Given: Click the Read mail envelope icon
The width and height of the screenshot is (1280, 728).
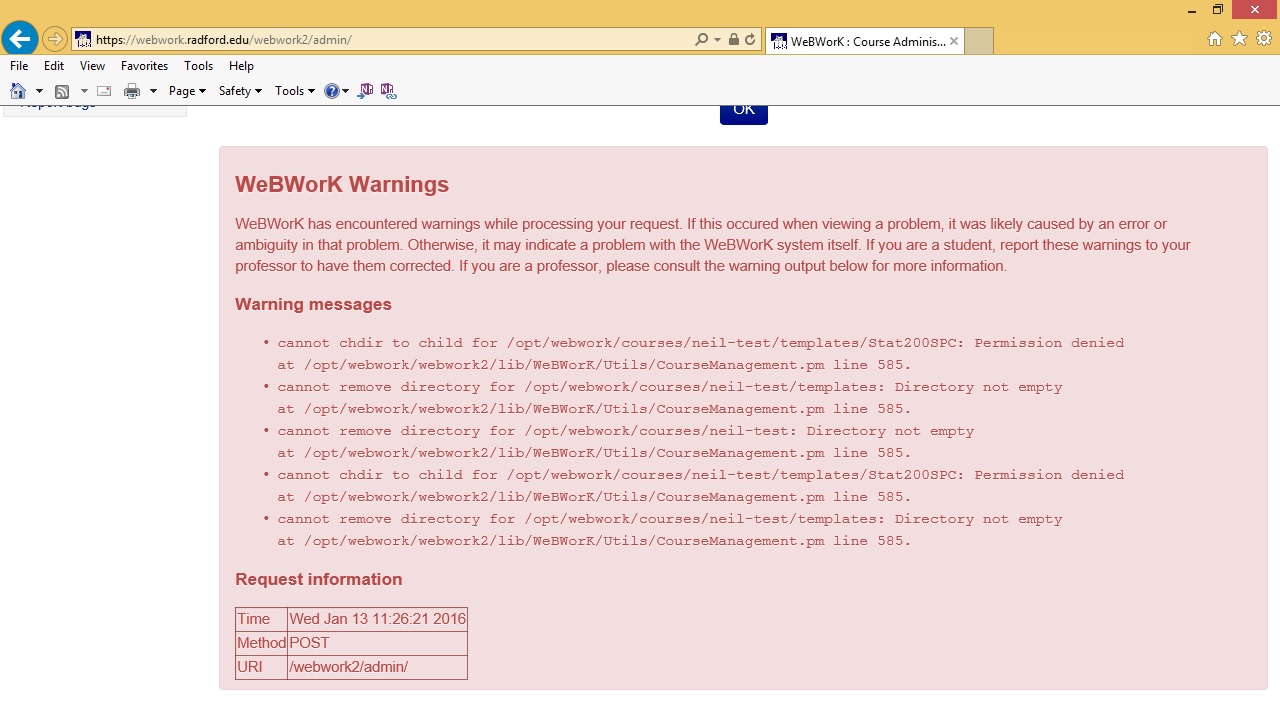Looking at the screenshot, I should click(x=104, y=91).
